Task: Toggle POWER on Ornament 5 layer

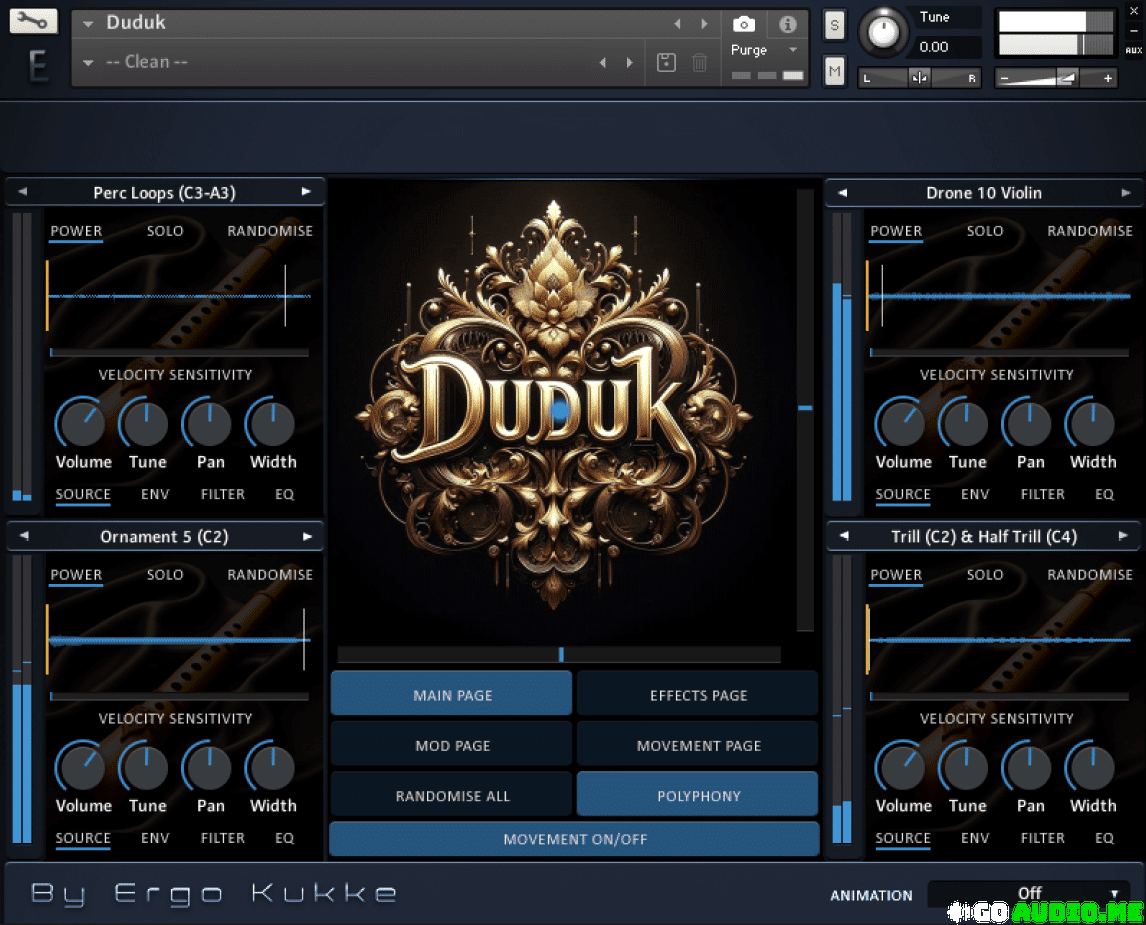Action: 76,575
